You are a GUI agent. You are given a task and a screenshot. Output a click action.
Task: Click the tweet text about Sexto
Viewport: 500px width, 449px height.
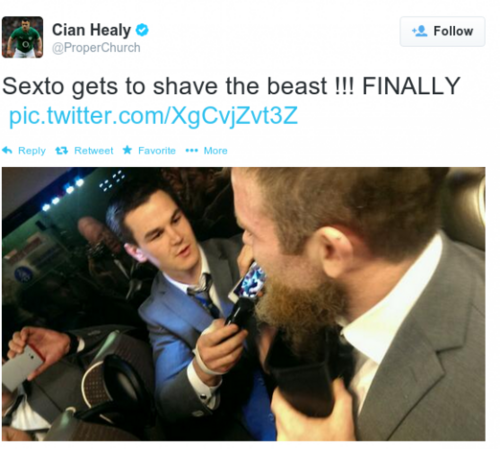[231, 86]
